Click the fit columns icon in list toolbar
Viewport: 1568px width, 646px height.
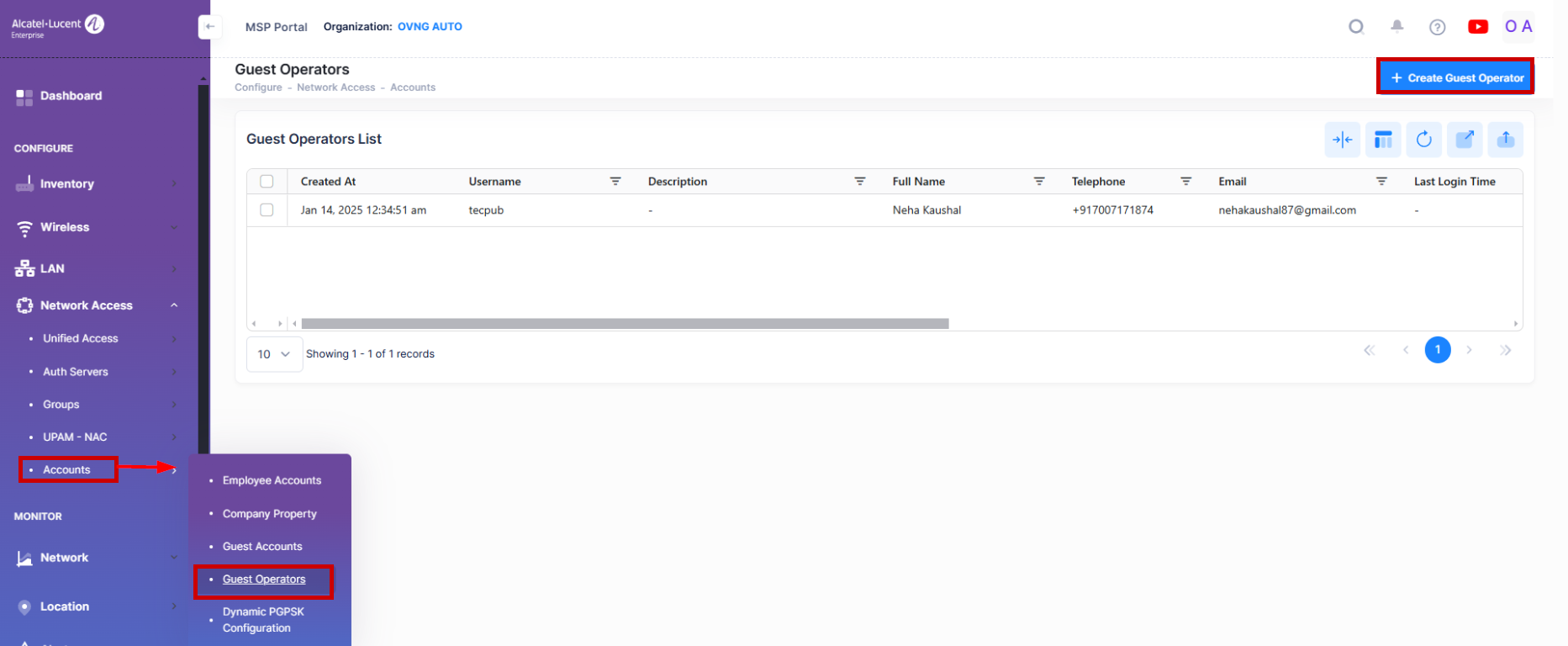[1342, 140]
